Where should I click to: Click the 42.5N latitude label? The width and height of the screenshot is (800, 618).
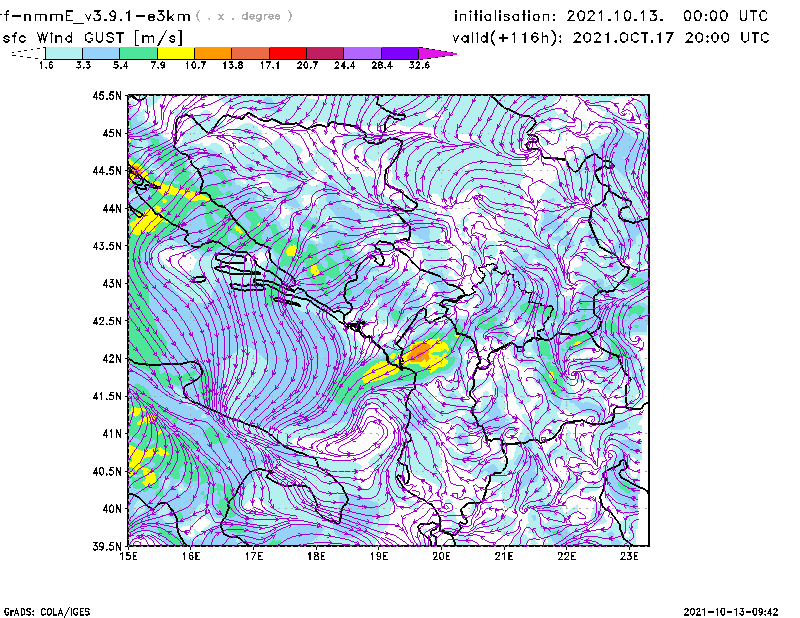[107, 321]
